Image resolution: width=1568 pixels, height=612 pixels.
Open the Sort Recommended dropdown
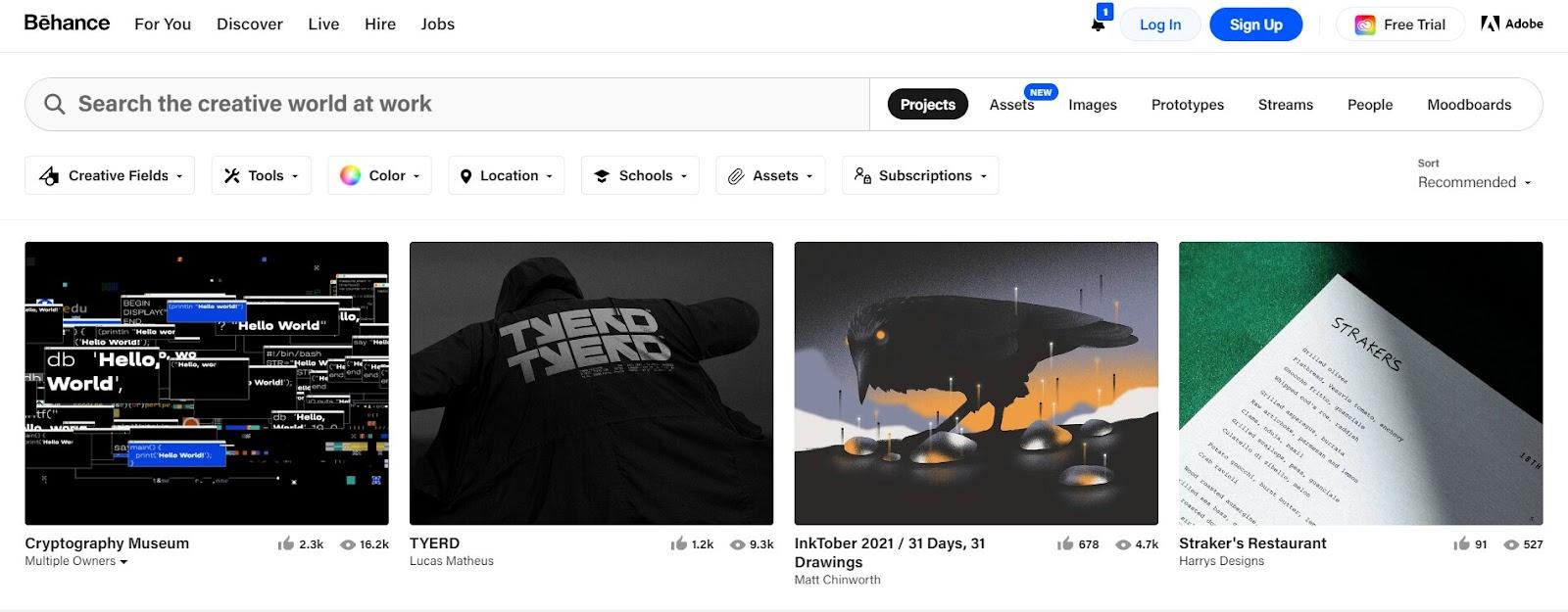coord(1474,182)
